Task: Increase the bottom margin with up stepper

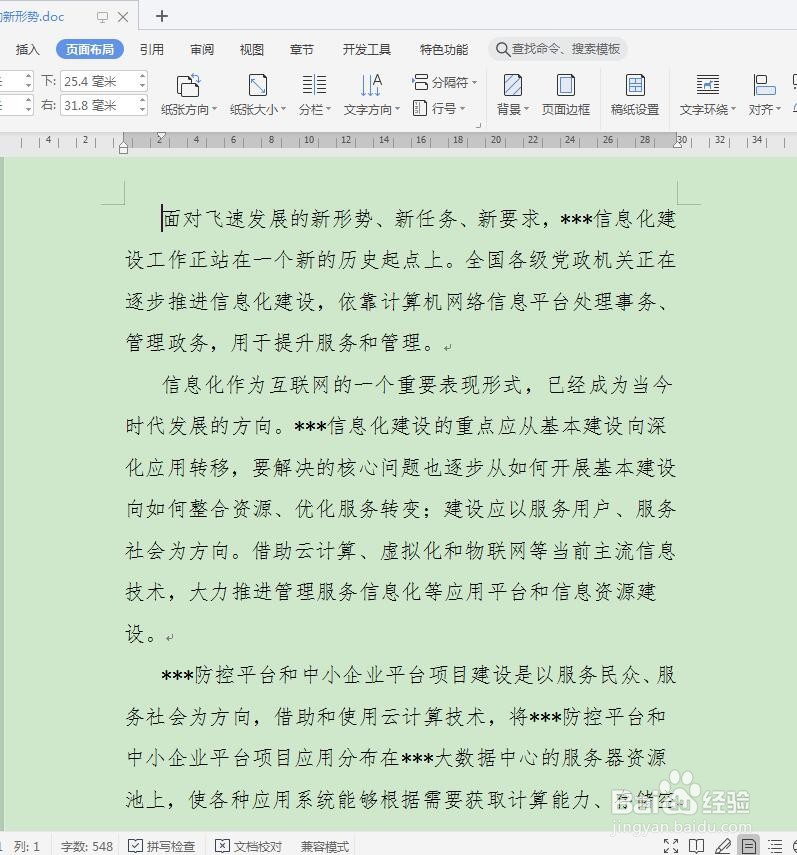Action: (142, 76)
